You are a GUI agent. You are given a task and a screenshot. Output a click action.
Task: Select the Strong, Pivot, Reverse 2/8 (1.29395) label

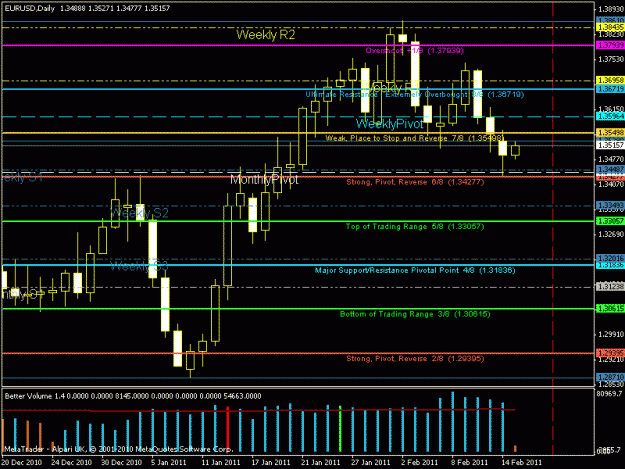(415, 359)
